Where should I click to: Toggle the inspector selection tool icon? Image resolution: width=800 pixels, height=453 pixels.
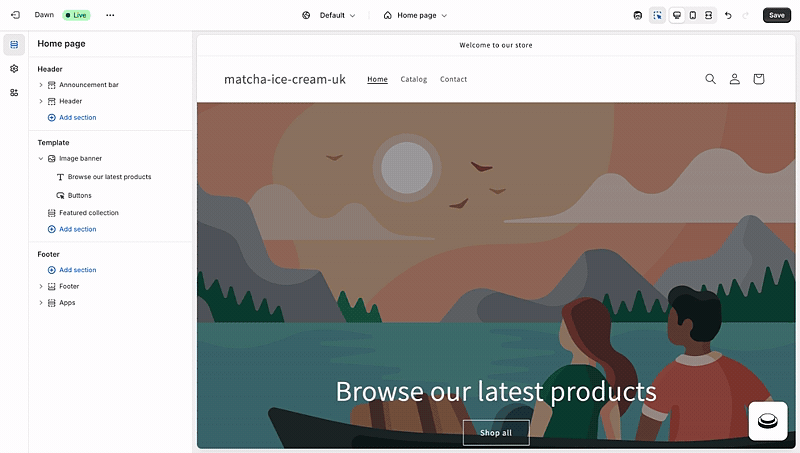click(x=657, y=15)
